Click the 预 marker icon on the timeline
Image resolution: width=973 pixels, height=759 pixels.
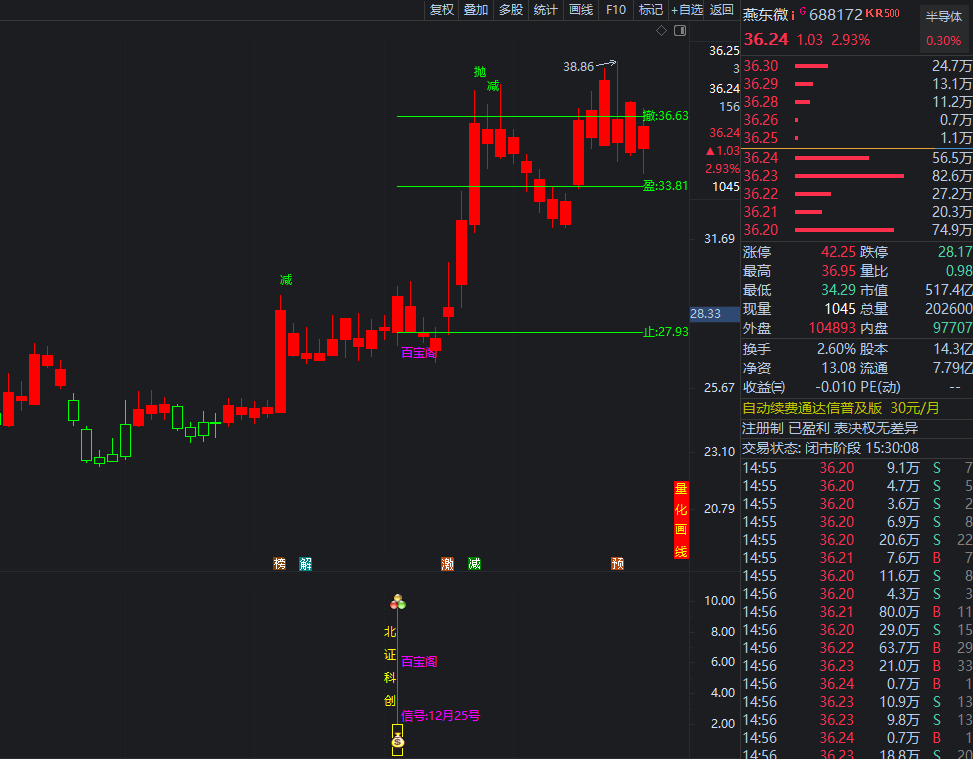click(618, 564)
